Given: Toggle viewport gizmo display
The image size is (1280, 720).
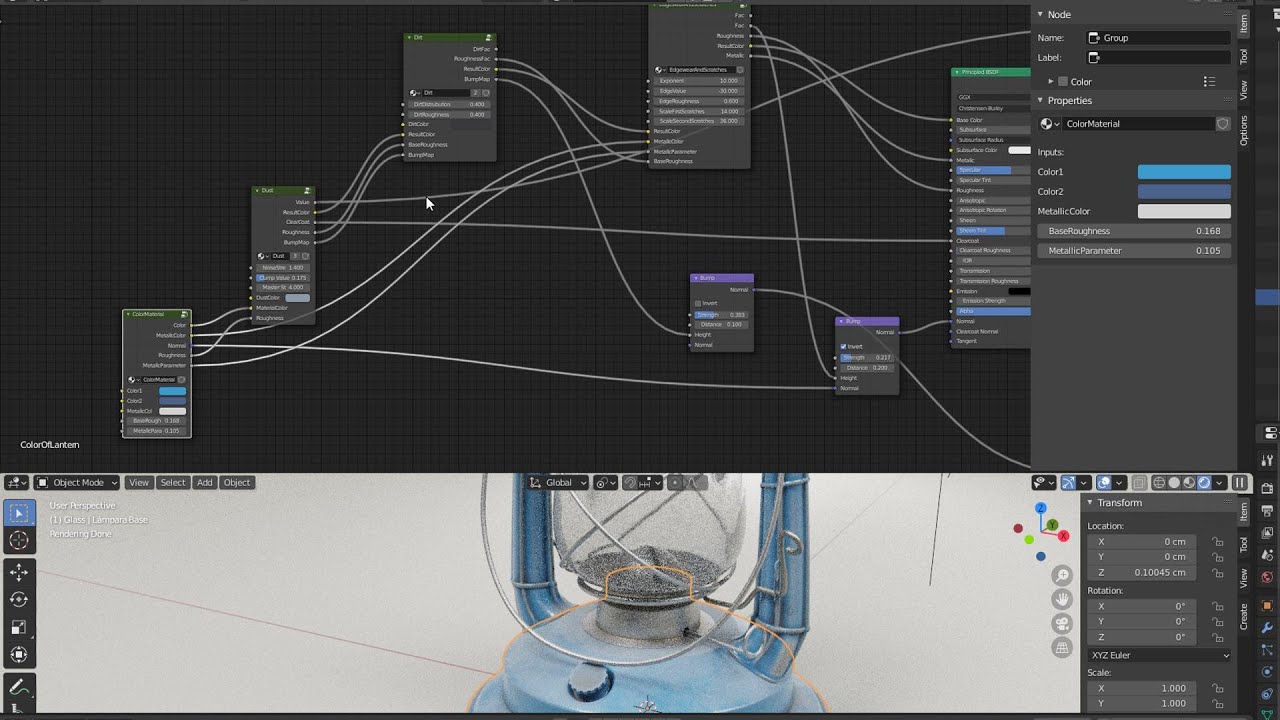Looking at the screenshot, I should (x=1068, y=483).
